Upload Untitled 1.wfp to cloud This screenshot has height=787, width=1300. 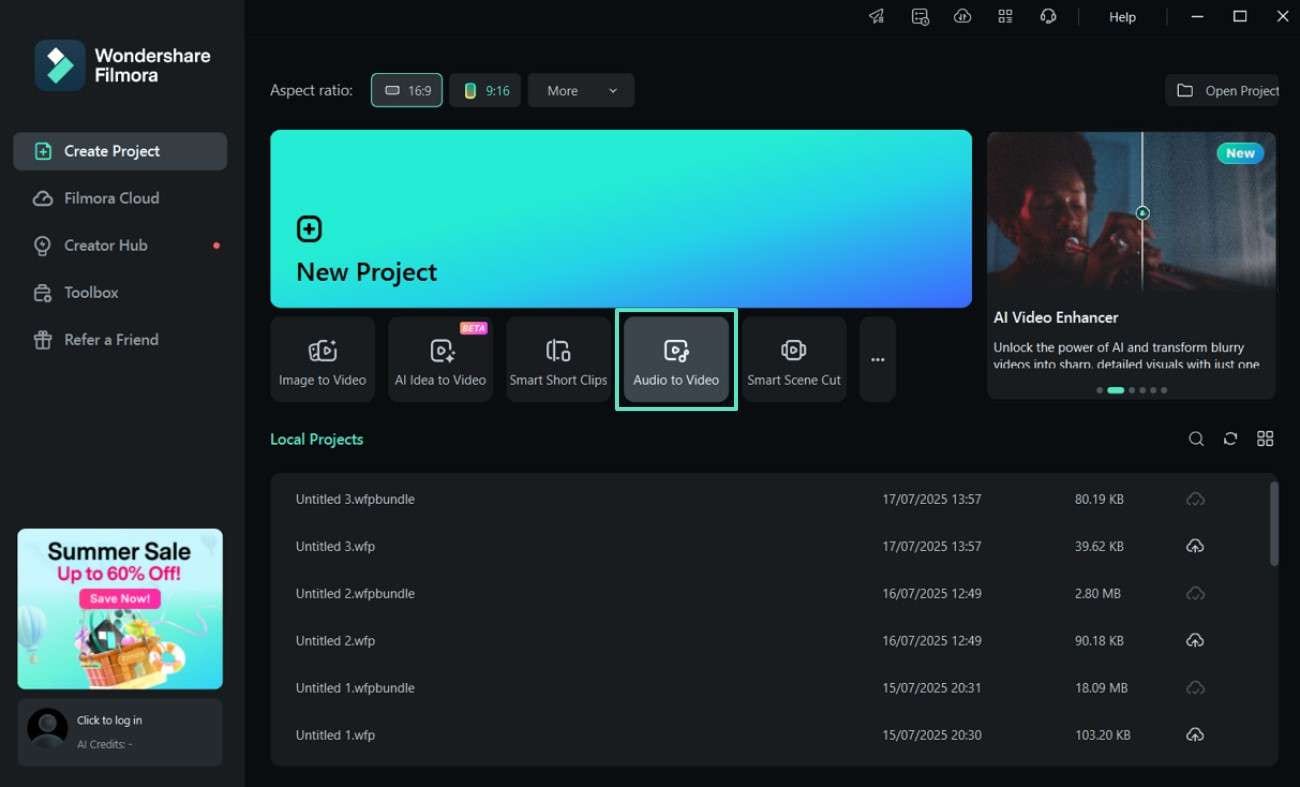coord(1195,735)
